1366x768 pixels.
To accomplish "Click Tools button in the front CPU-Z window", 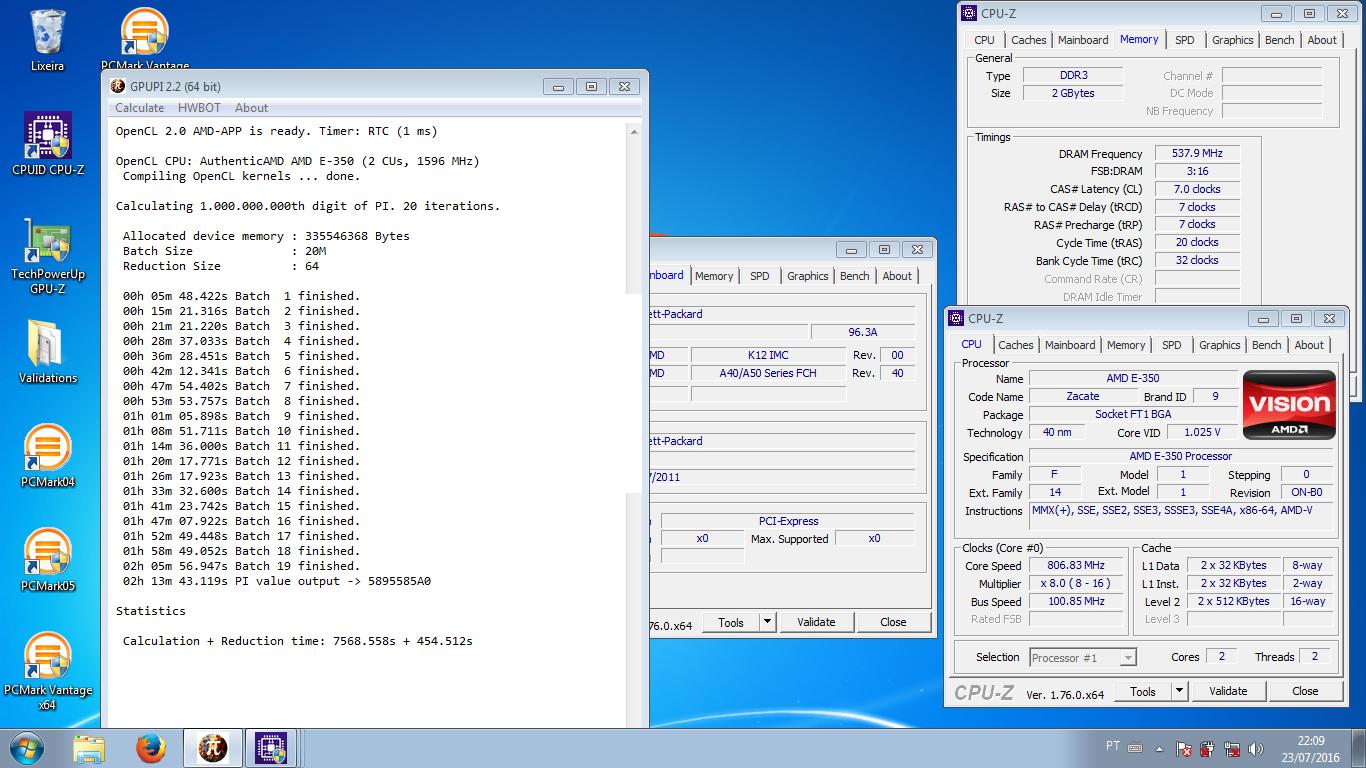I will tap(1142, 691).
